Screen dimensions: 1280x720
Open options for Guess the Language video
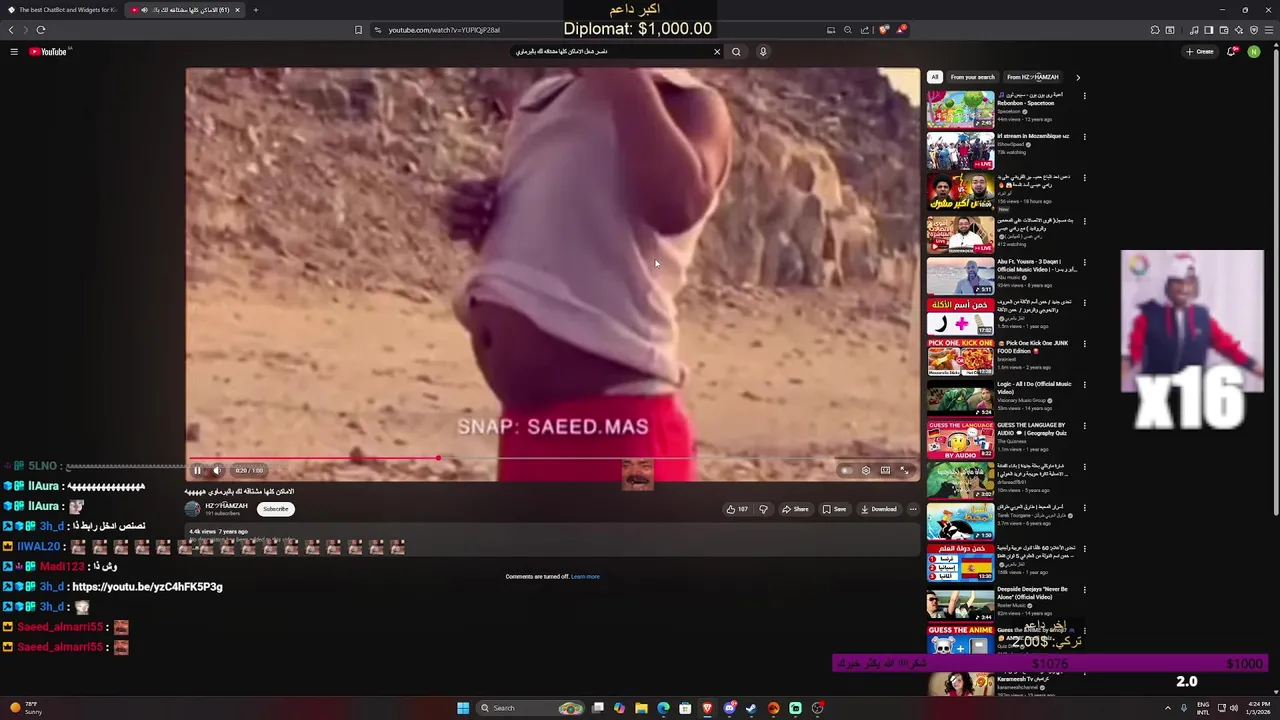point(1084,425)
